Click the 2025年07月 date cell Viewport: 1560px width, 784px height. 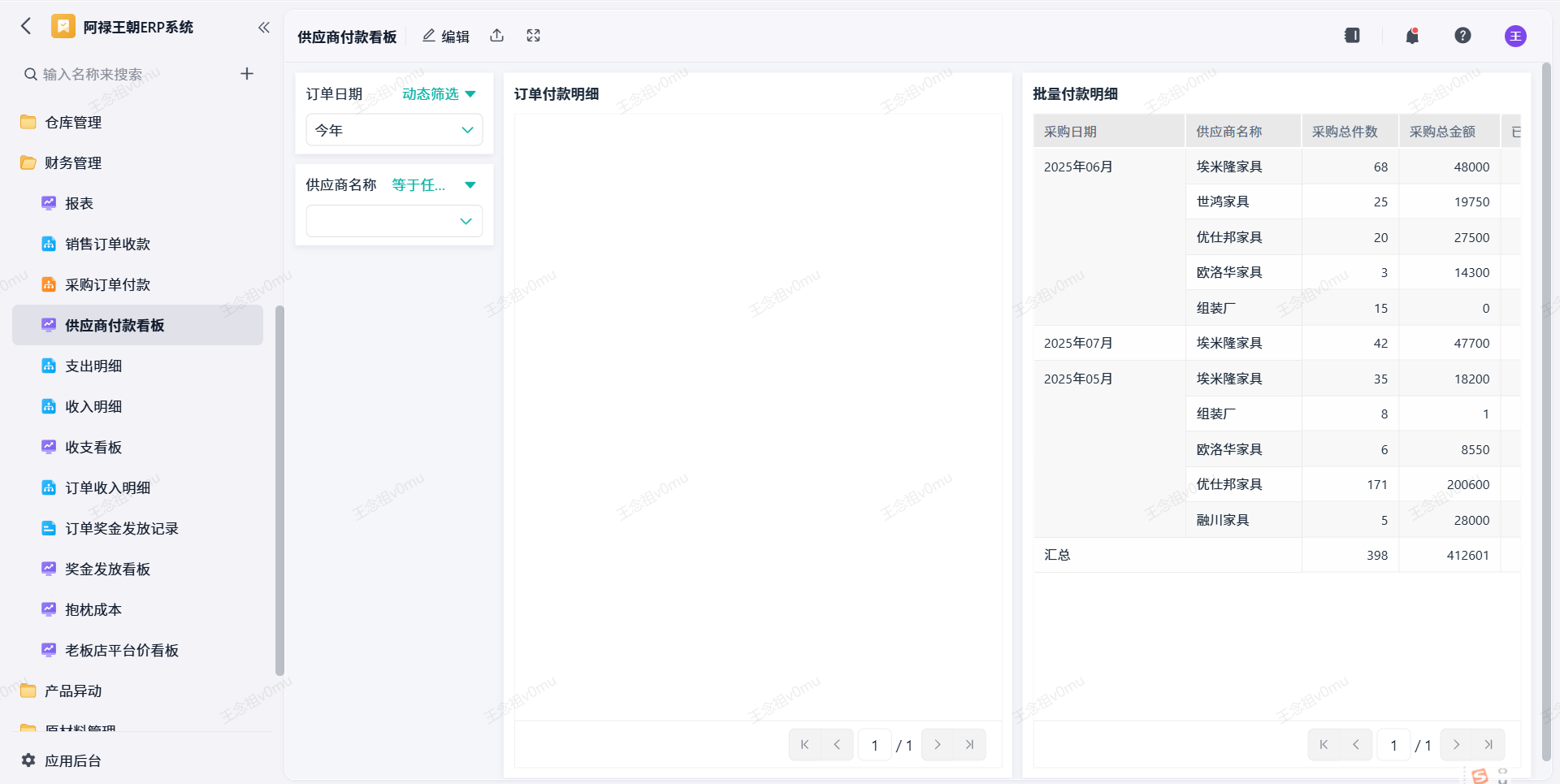(x=1109, y=343)
